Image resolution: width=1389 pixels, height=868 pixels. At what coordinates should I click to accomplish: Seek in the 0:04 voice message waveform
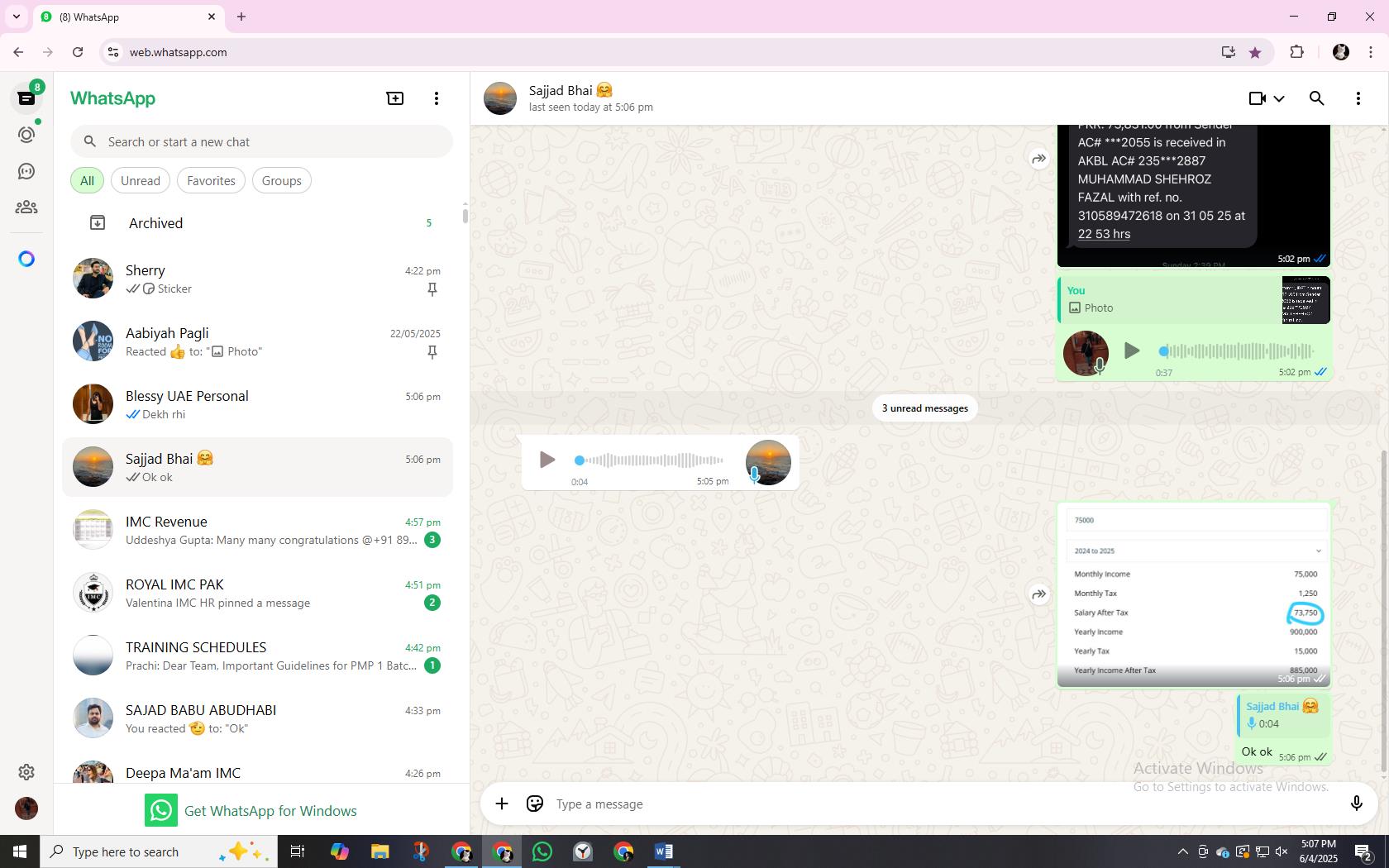(x=649, y=460)
